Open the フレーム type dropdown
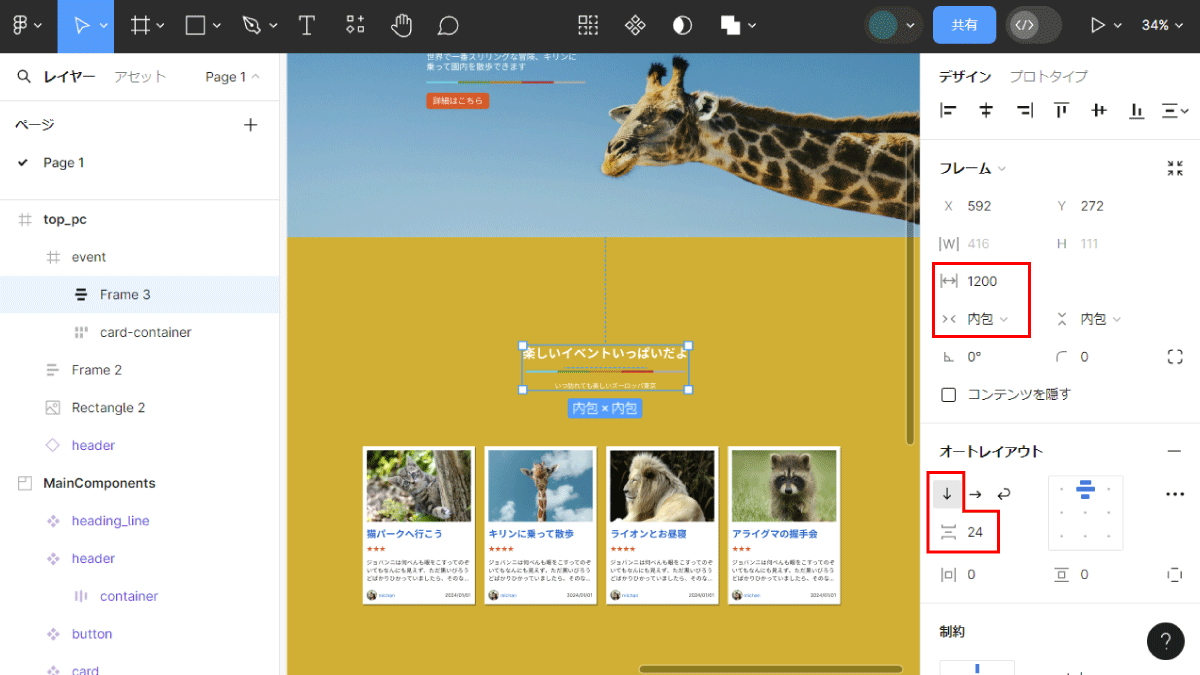This screenshot has width=1200, height=675. (973, 168)
